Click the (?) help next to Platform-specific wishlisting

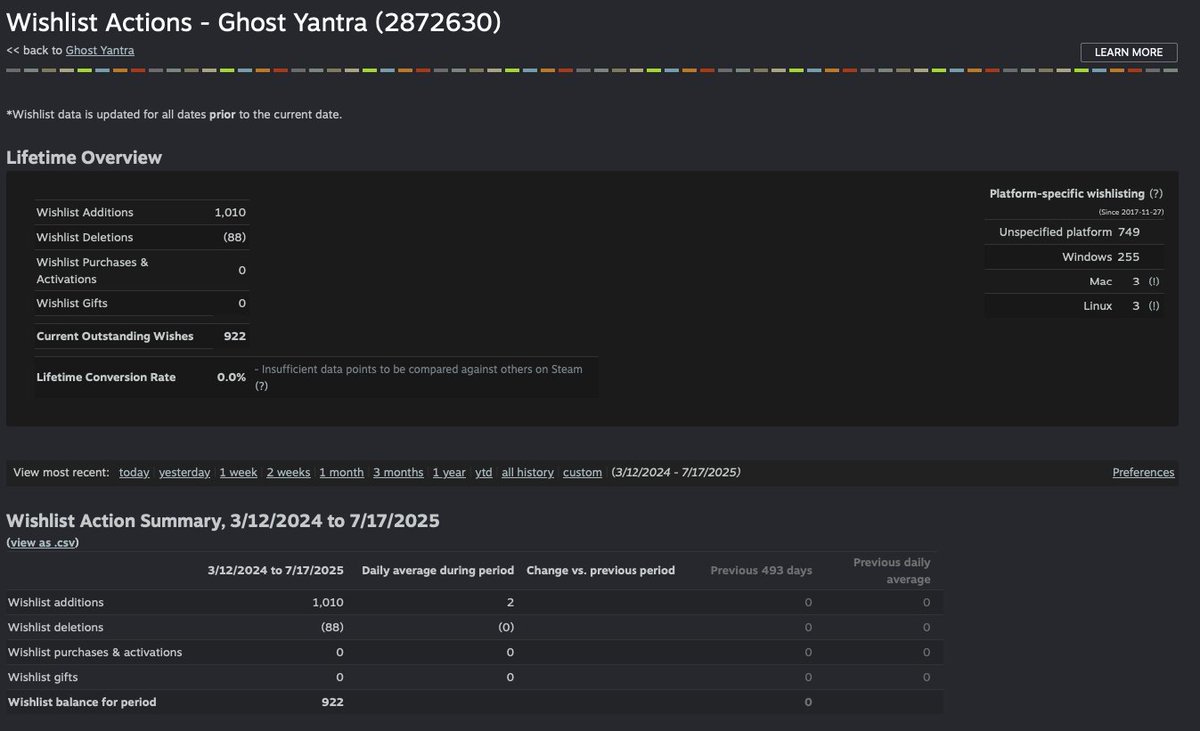pyautogui.click(x=1156, y=193)
